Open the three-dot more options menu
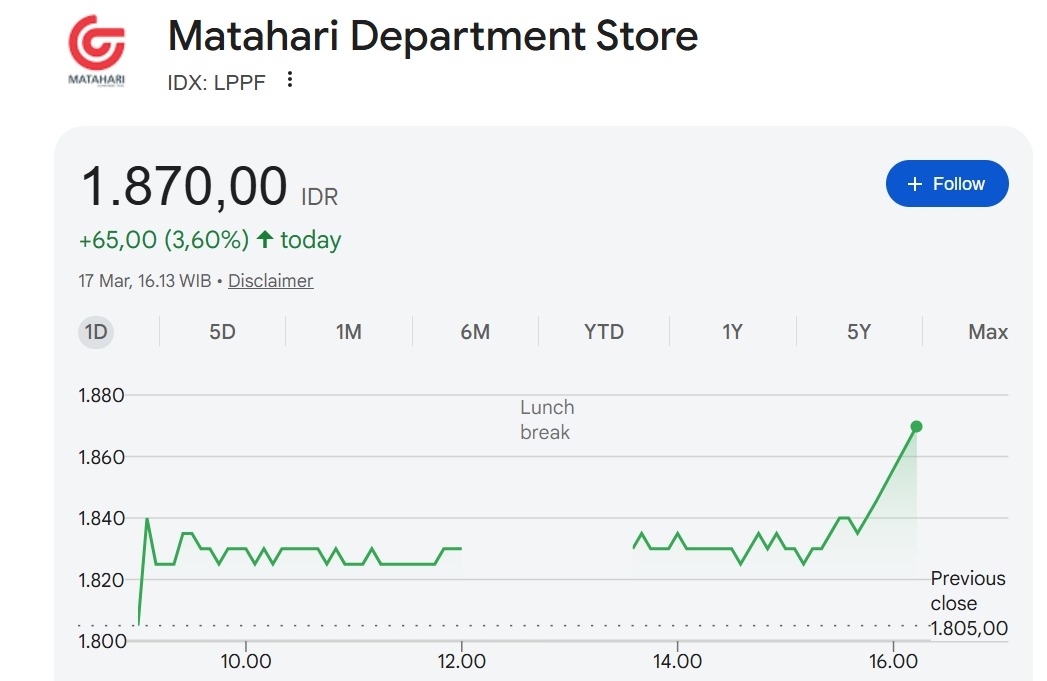This screenshot has width=1047, height=681. [x=290, y=80]
